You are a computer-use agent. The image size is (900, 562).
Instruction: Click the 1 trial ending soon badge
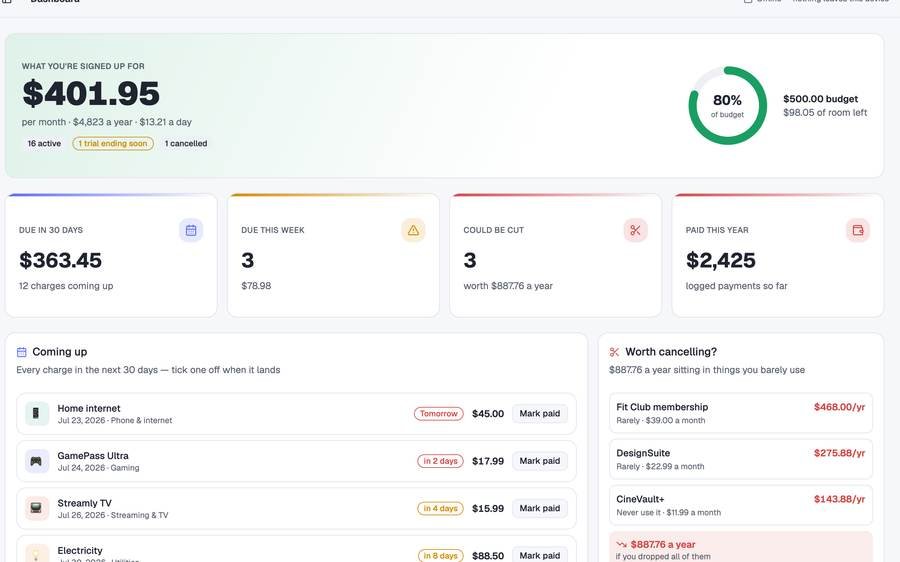(x=113, y=144)
